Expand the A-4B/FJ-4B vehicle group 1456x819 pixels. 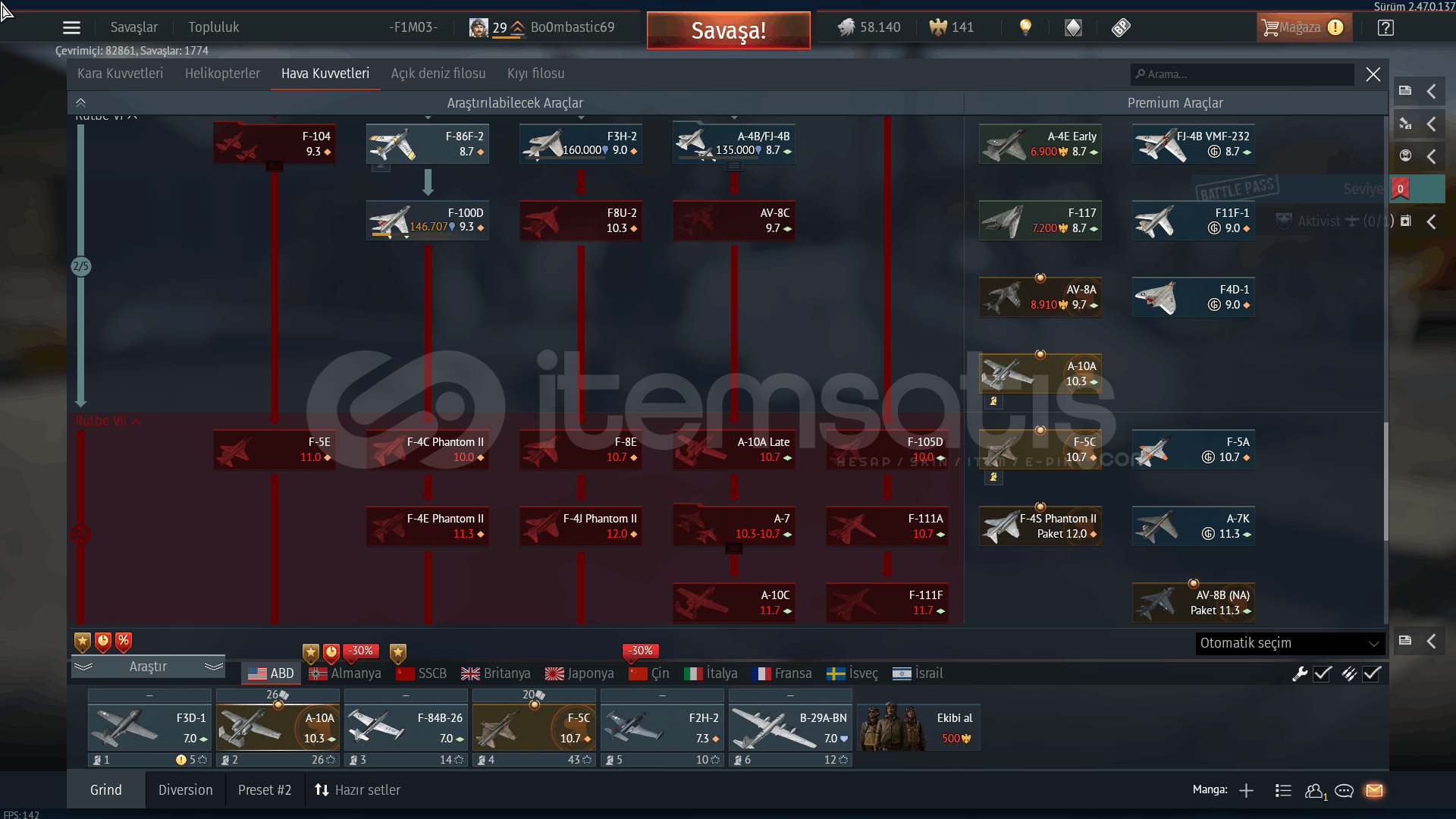point(733,166)
